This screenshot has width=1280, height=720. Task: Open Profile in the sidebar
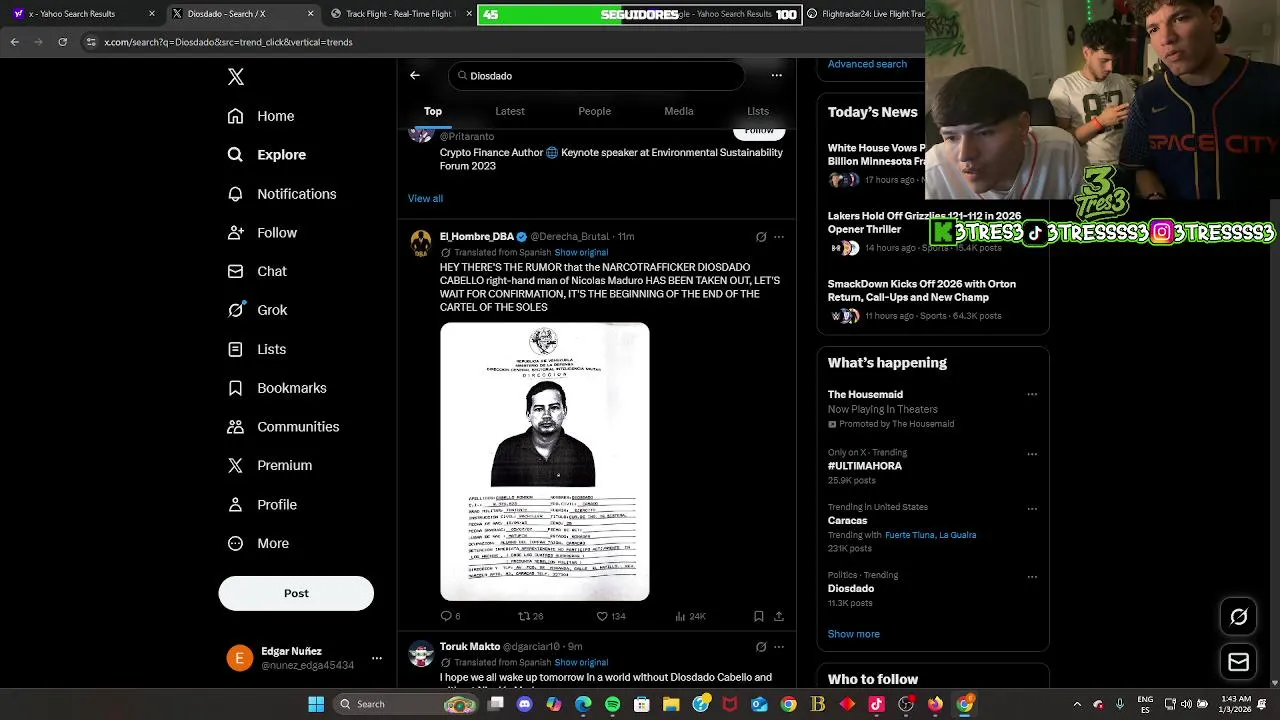click(x=262, y=505)
